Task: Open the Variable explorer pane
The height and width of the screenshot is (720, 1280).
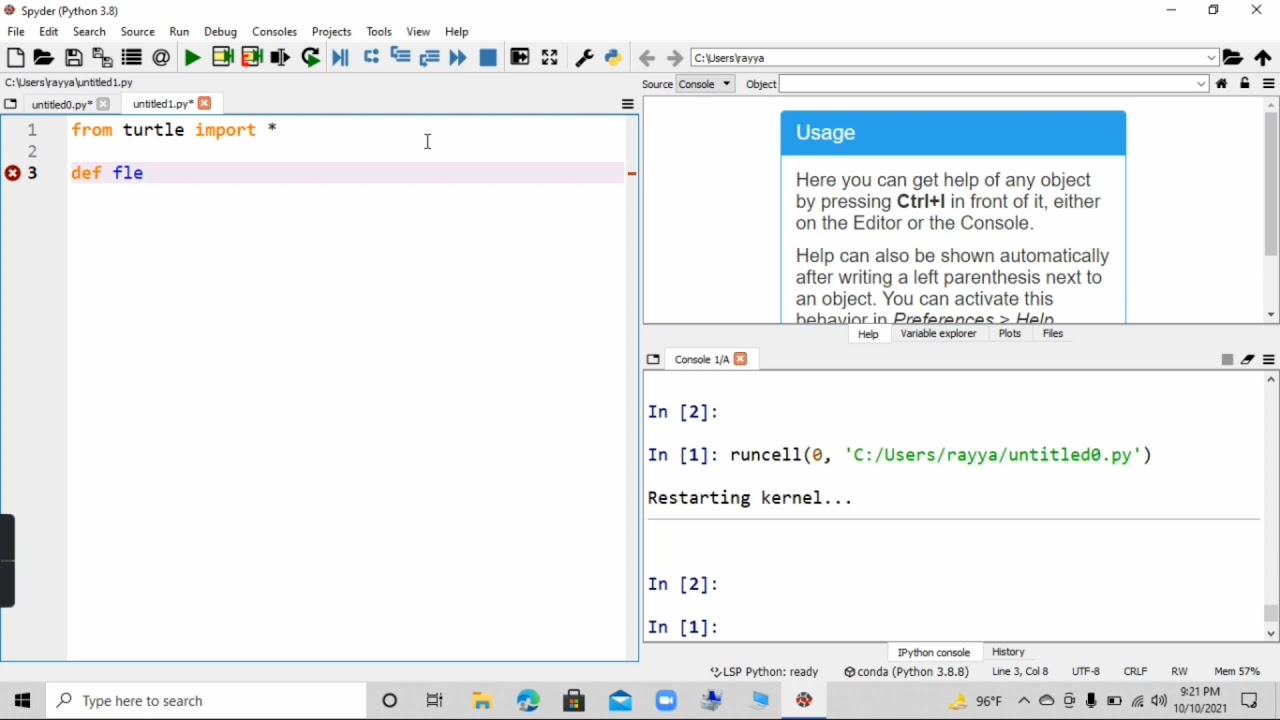Action: click(x=938, y=334)
